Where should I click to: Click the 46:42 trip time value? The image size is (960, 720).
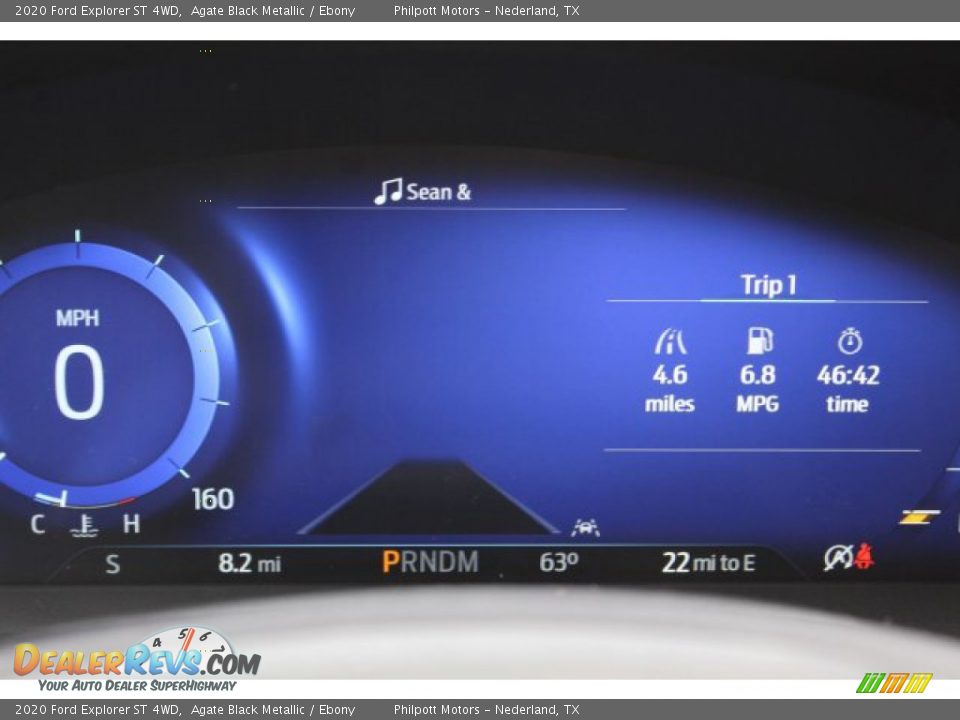(848, 375)
